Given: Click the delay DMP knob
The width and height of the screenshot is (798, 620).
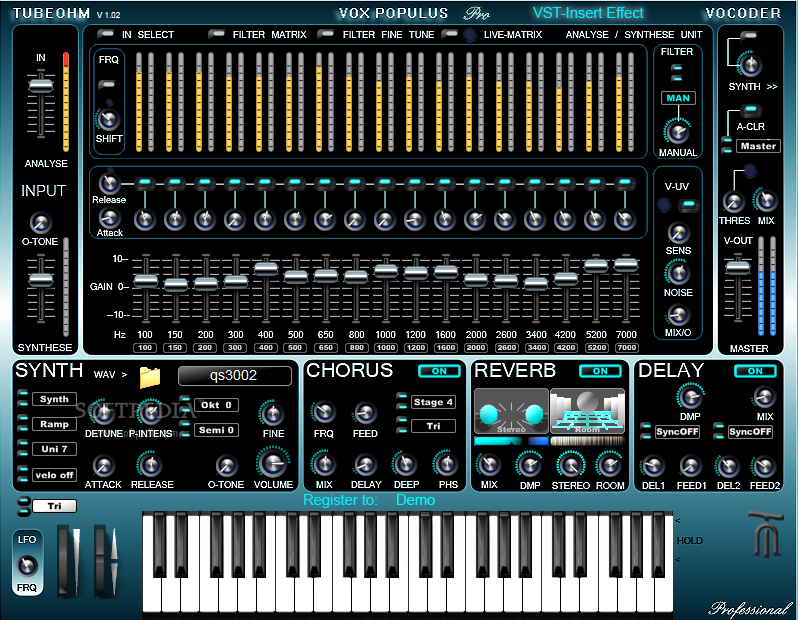Looking at the screenshot, I should coord(690,397).
